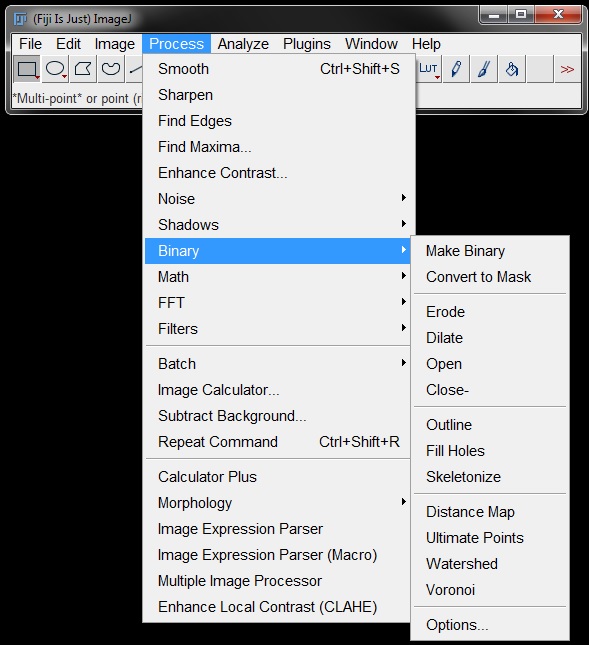Open Image Expression Parser
589x645 pixels.
pos(278,529)
